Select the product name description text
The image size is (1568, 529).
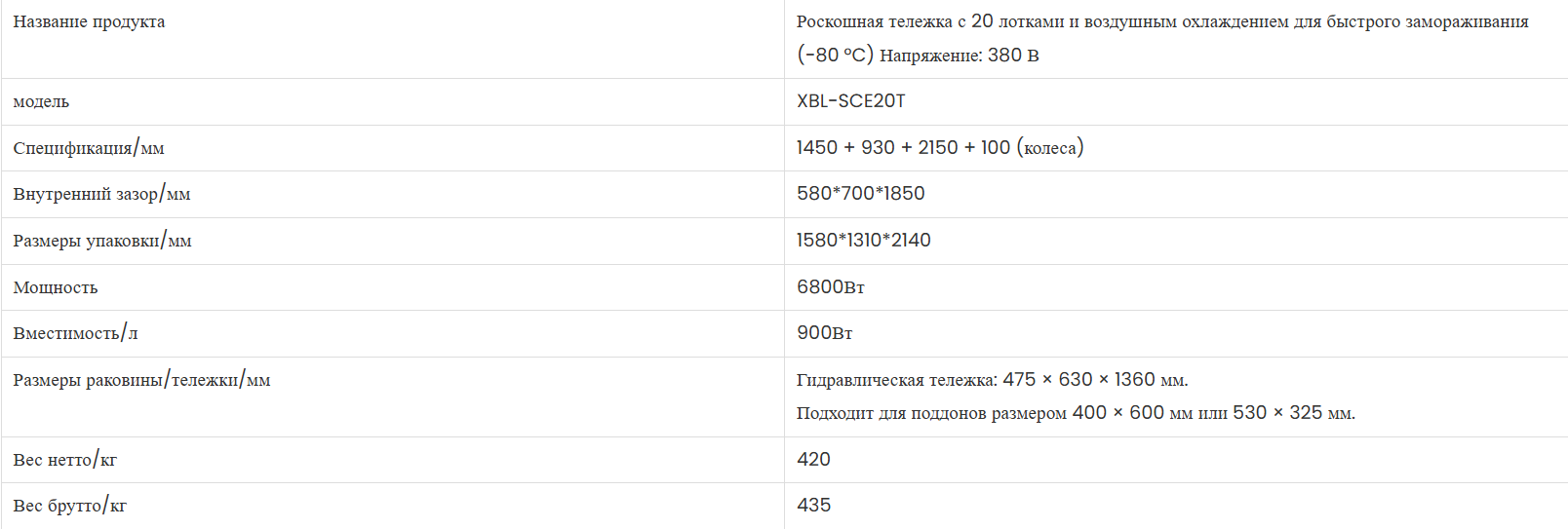1162,38
